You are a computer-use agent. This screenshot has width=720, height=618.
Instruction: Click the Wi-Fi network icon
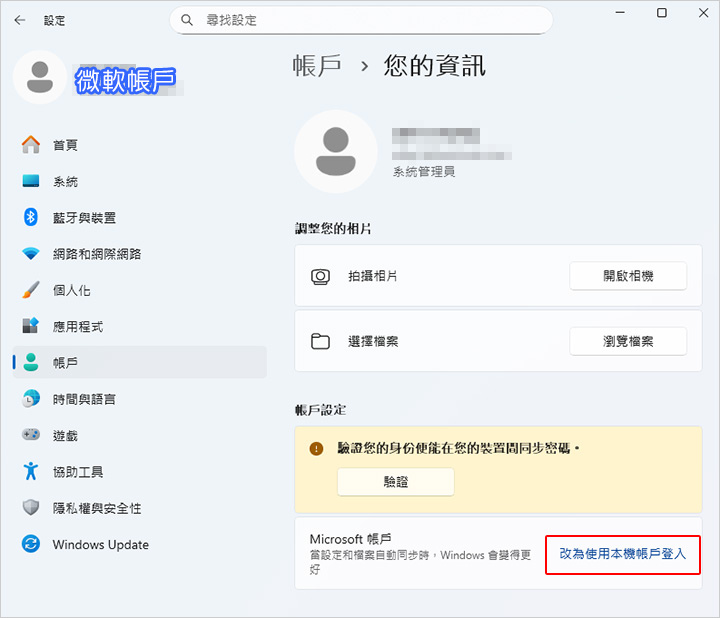click(31, 253)
